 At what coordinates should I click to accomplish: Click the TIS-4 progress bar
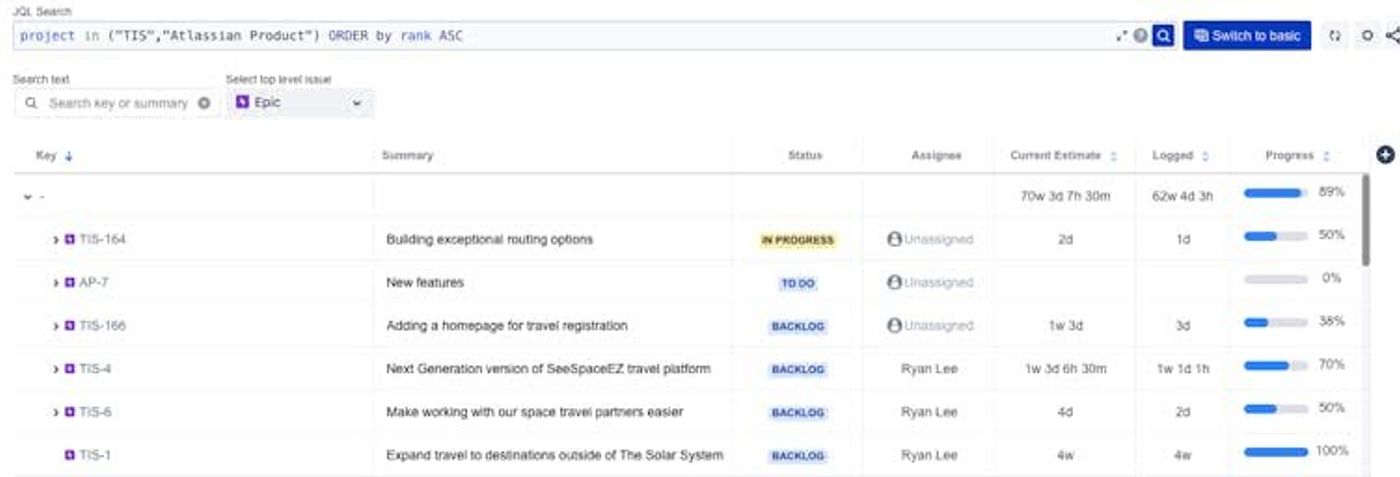(x=1275, y=366)
